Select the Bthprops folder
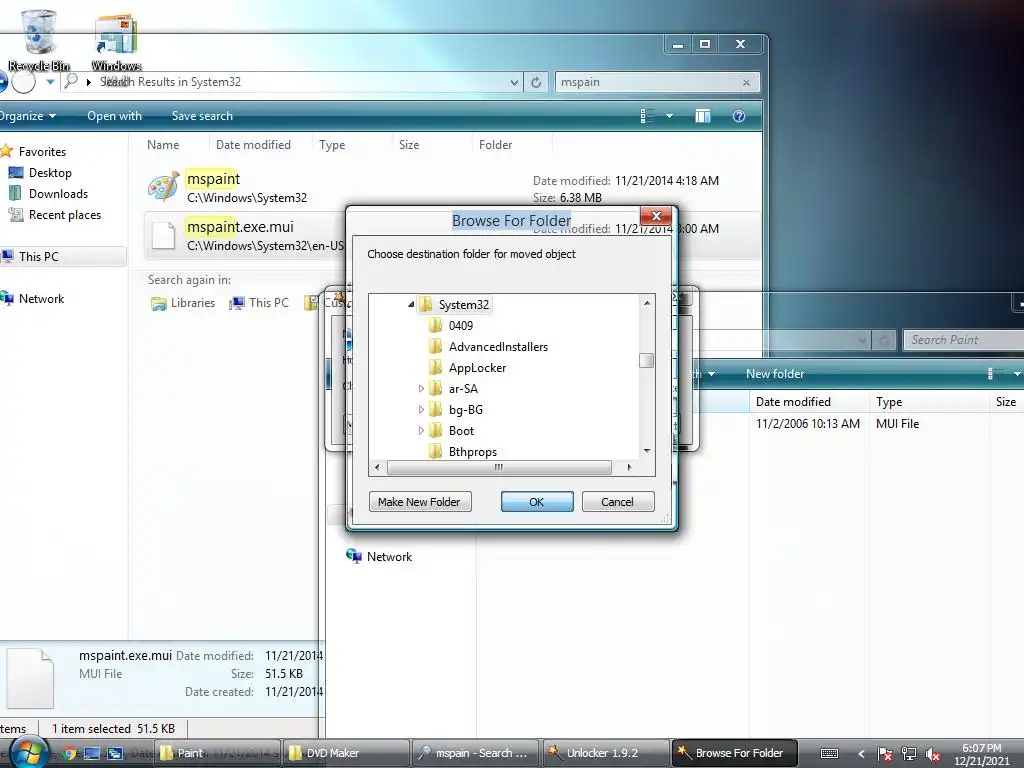The width and height of the screenshot is (1024, 768). [x=473, y=451]
